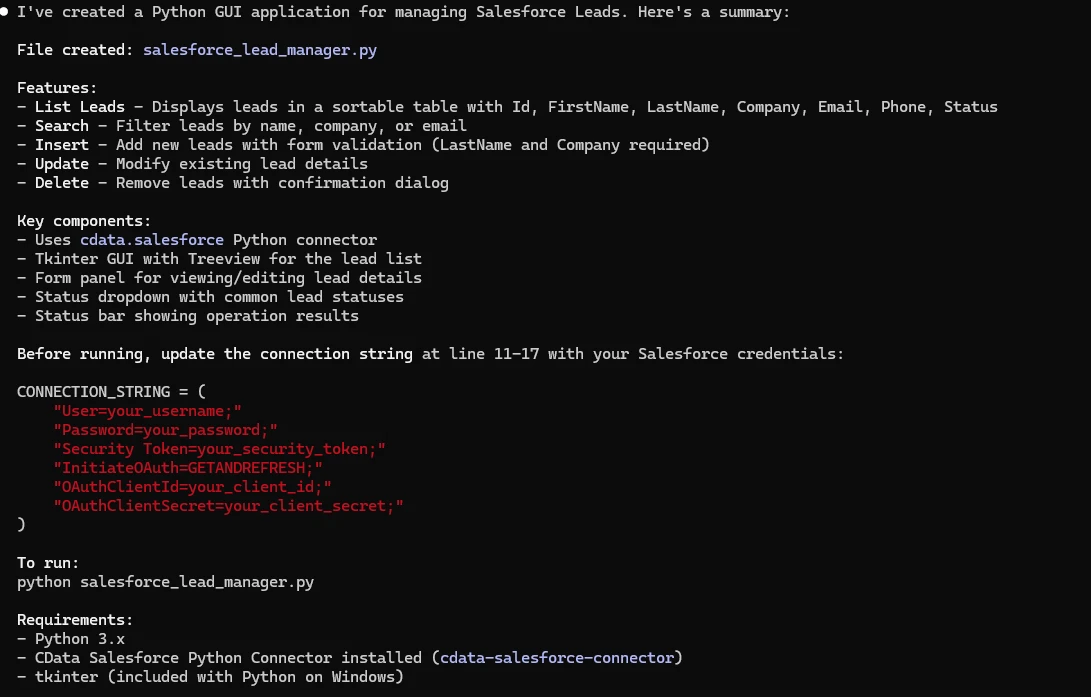
Task: Click the "Search" feature label
Action: pos(62,126)
